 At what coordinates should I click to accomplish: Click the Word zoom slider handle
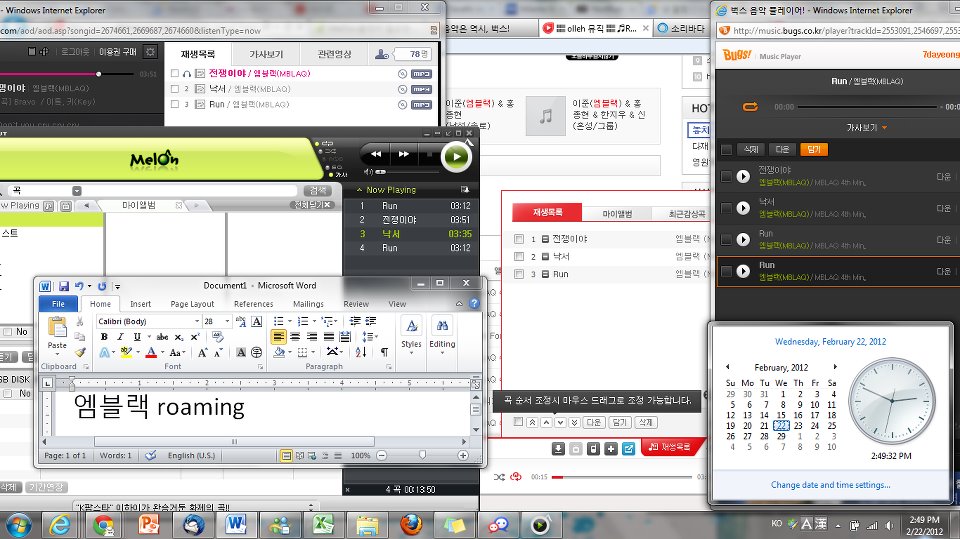(422, 455)
